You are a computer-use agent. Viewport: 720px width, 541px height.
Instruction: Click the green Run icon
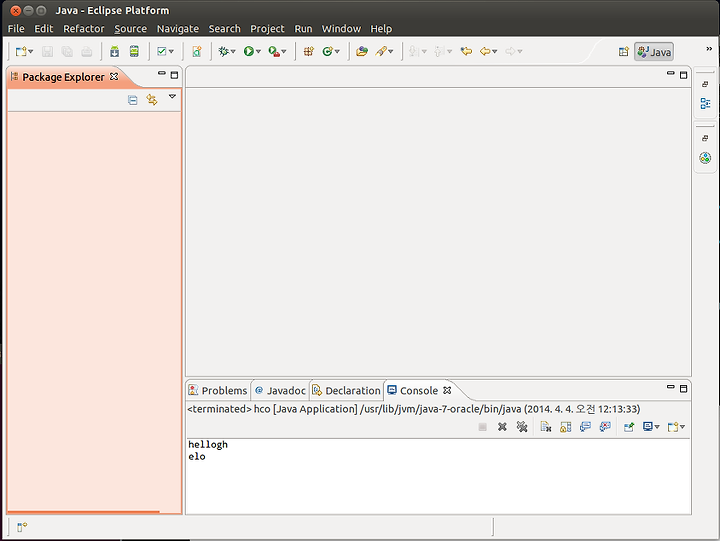point(248,51)
